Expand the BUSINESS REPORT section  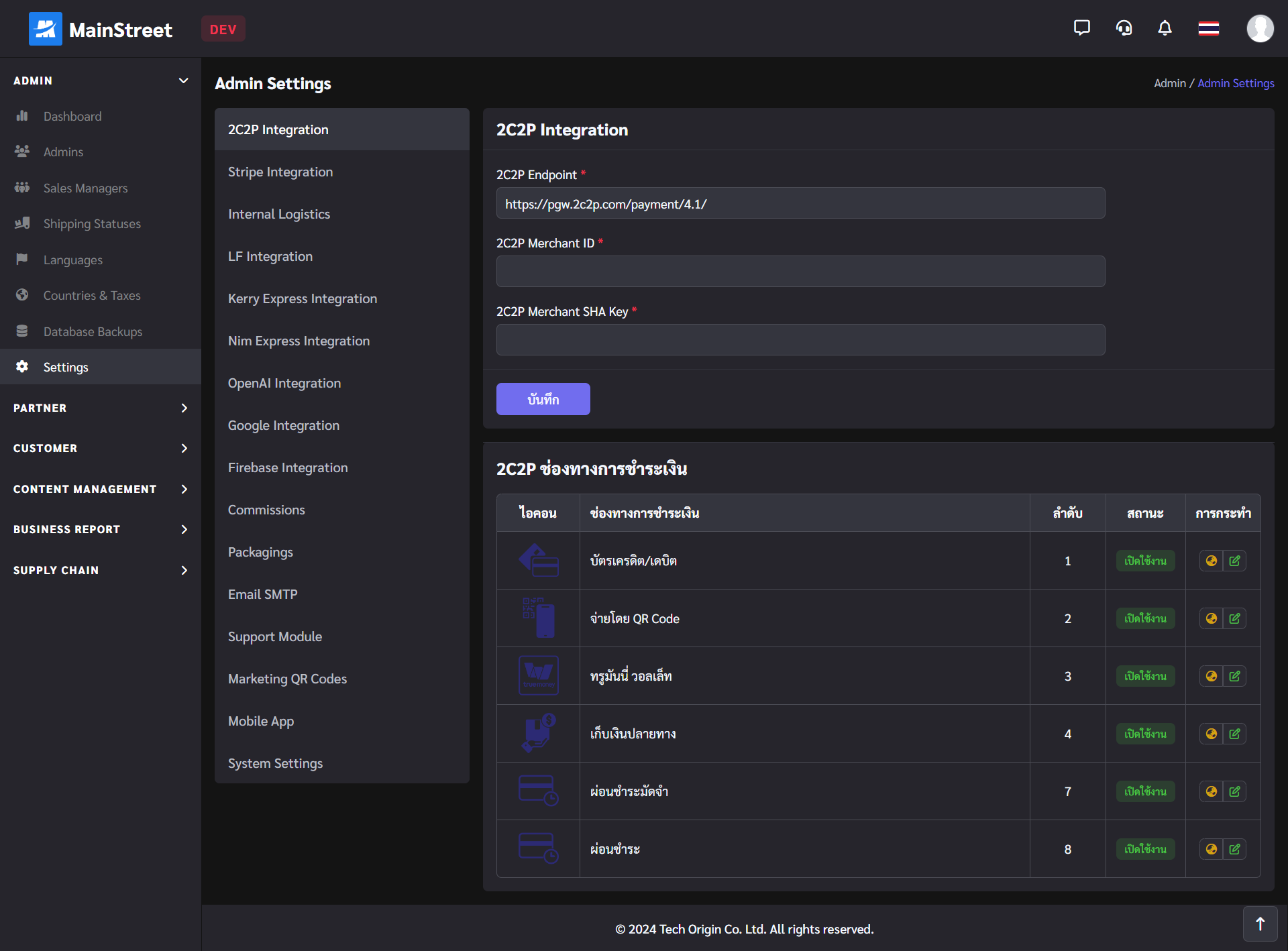101,529
